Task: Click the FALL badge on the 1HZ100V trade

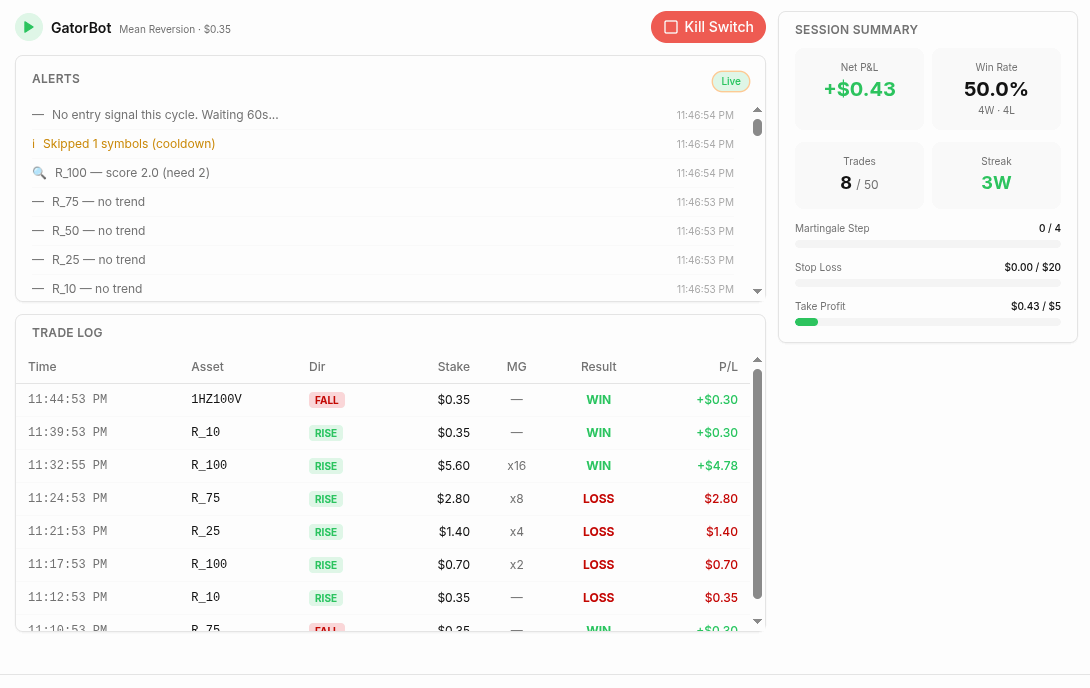Action: [326, 400]
